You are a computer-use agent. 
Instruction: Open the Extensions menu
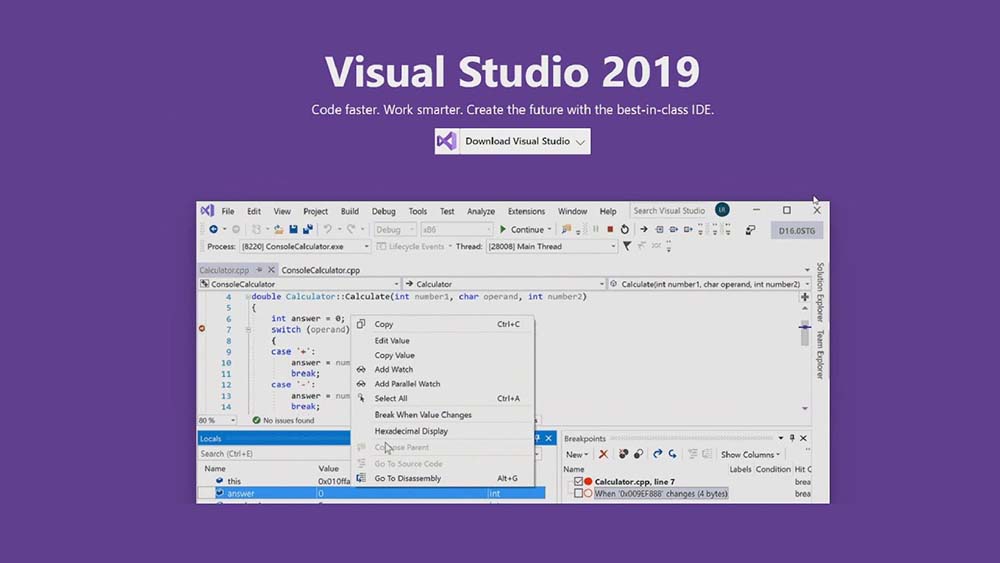point(526,211)
